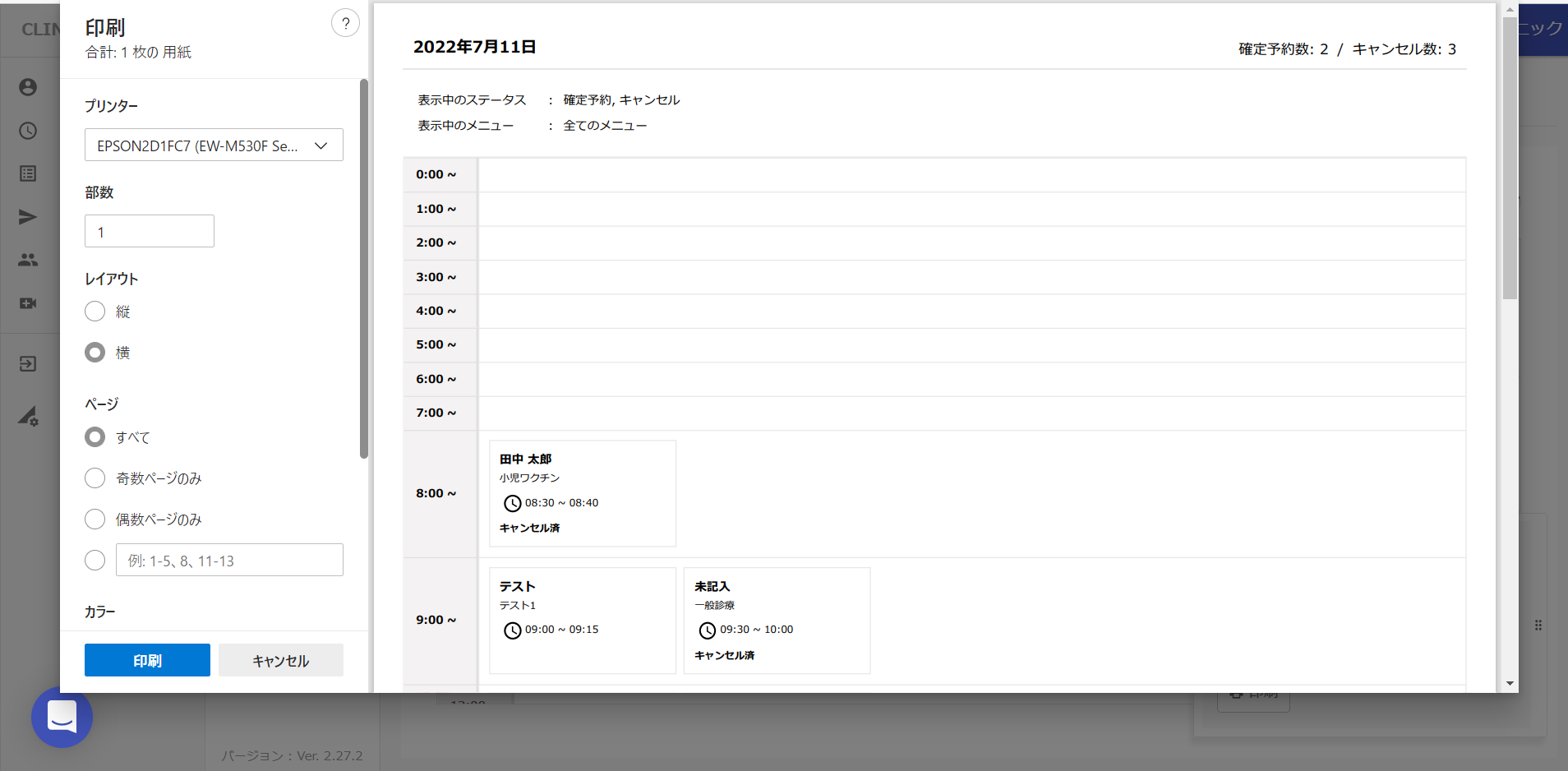Select the custom page range radio button

coord(95,561)
